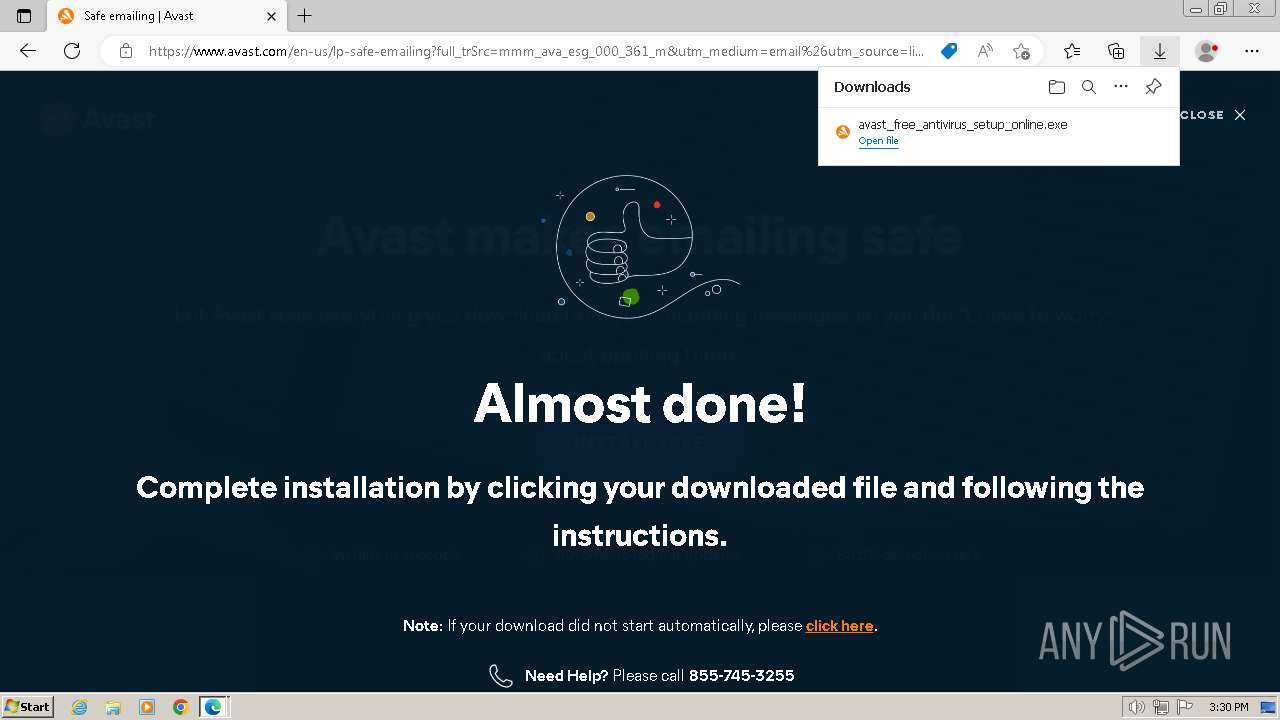
Task: Click the Avast installer file icon
Action: (843, 132)
